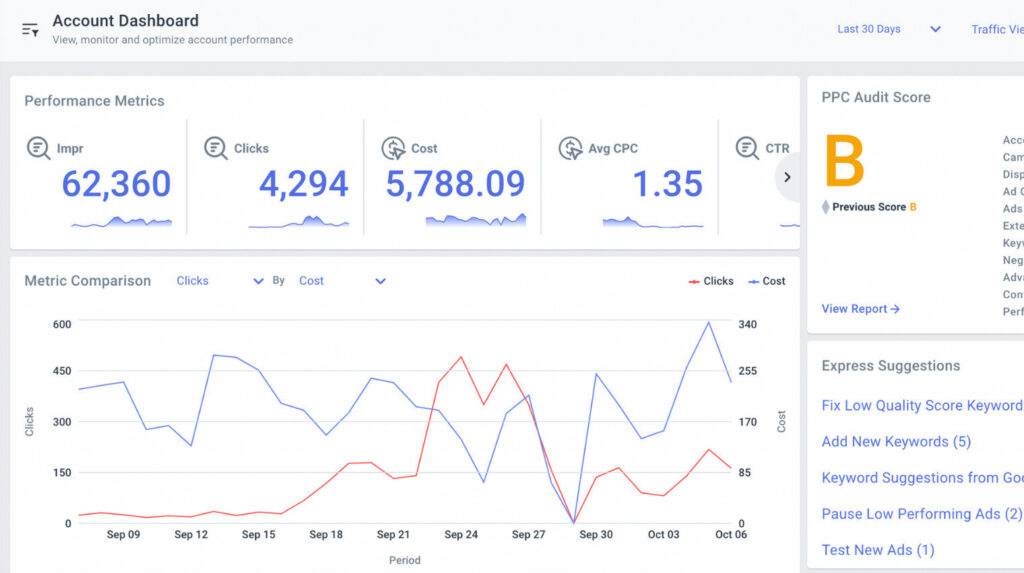The width and height of the screenshot is (1024, 573).
Task: Click the Clicks metric magnifier icon
Action: [x=216, y=148]
